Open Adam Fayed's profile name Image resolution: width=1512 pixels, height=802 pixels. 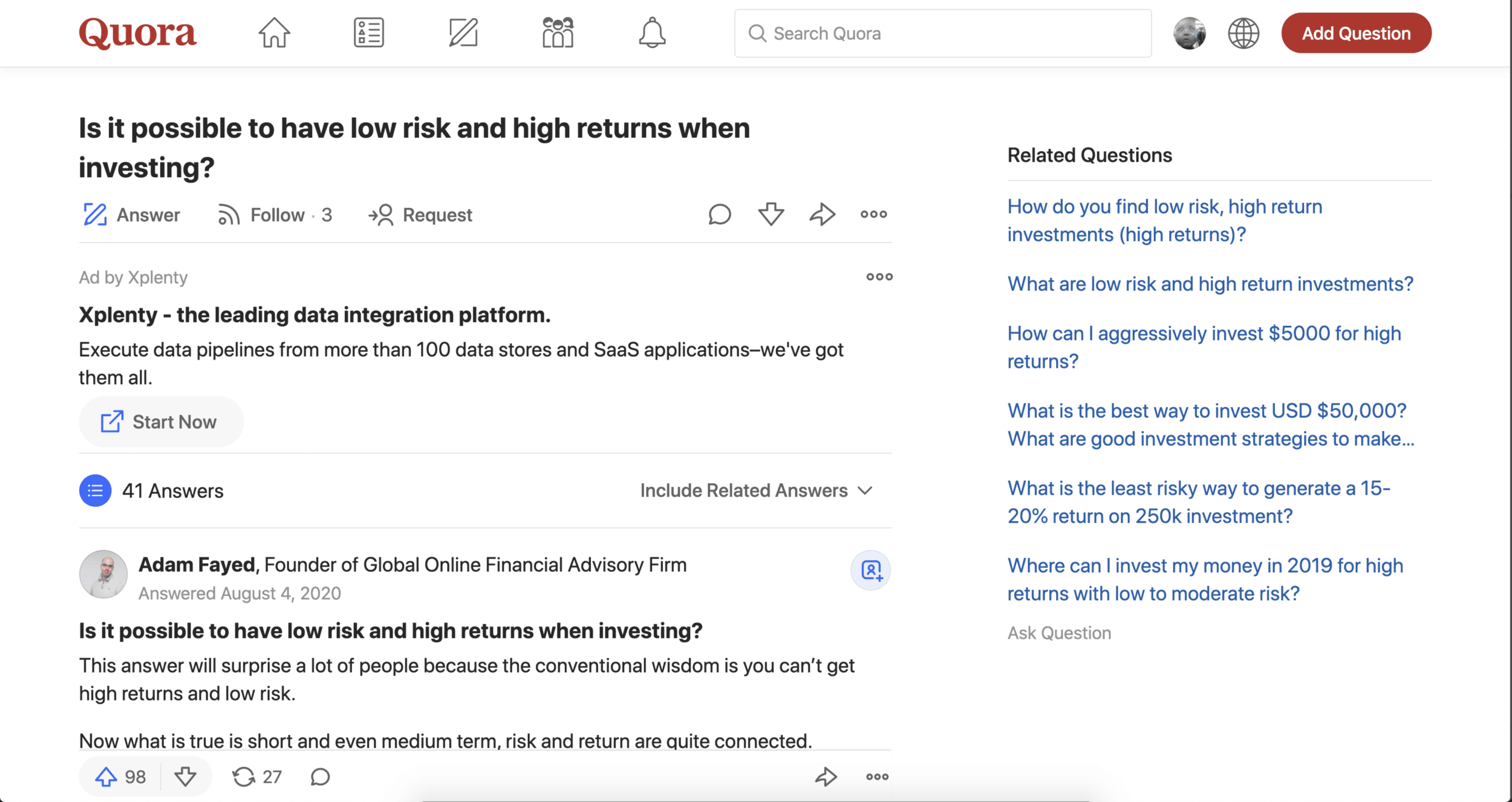(x=198, y=565)
